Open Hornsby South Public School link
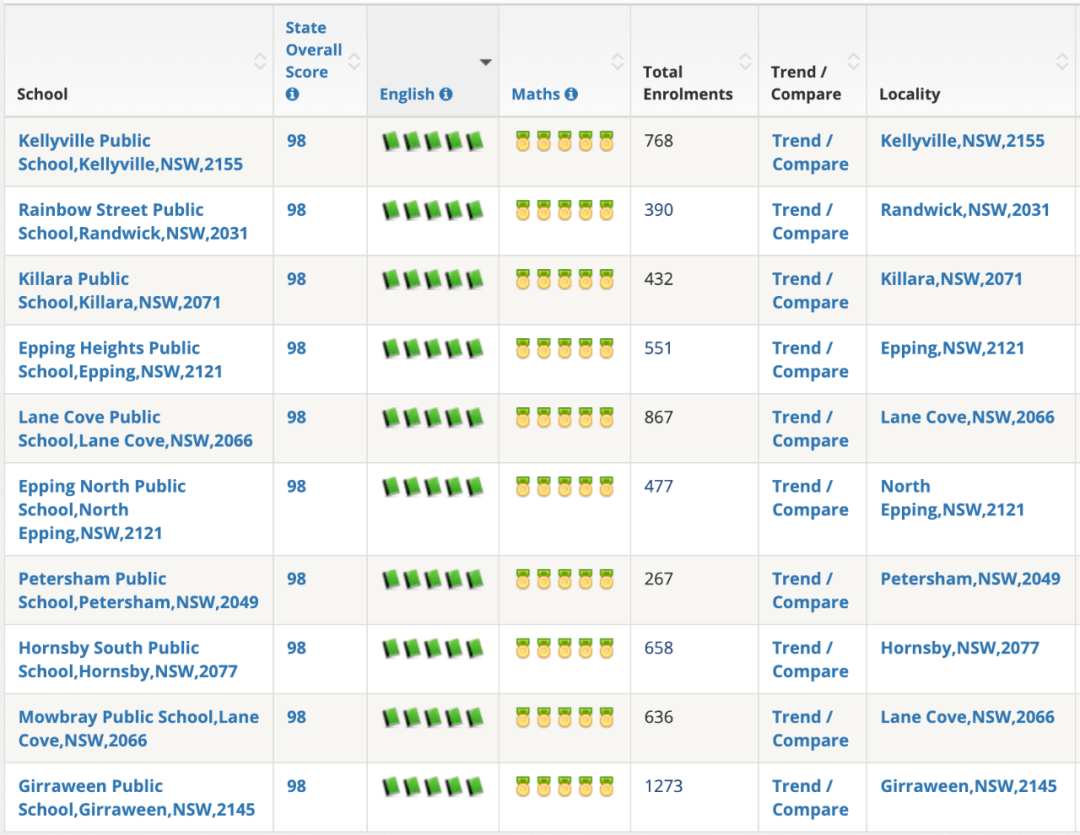Viewport: 1080px width, 835px height. click(127, 659)
